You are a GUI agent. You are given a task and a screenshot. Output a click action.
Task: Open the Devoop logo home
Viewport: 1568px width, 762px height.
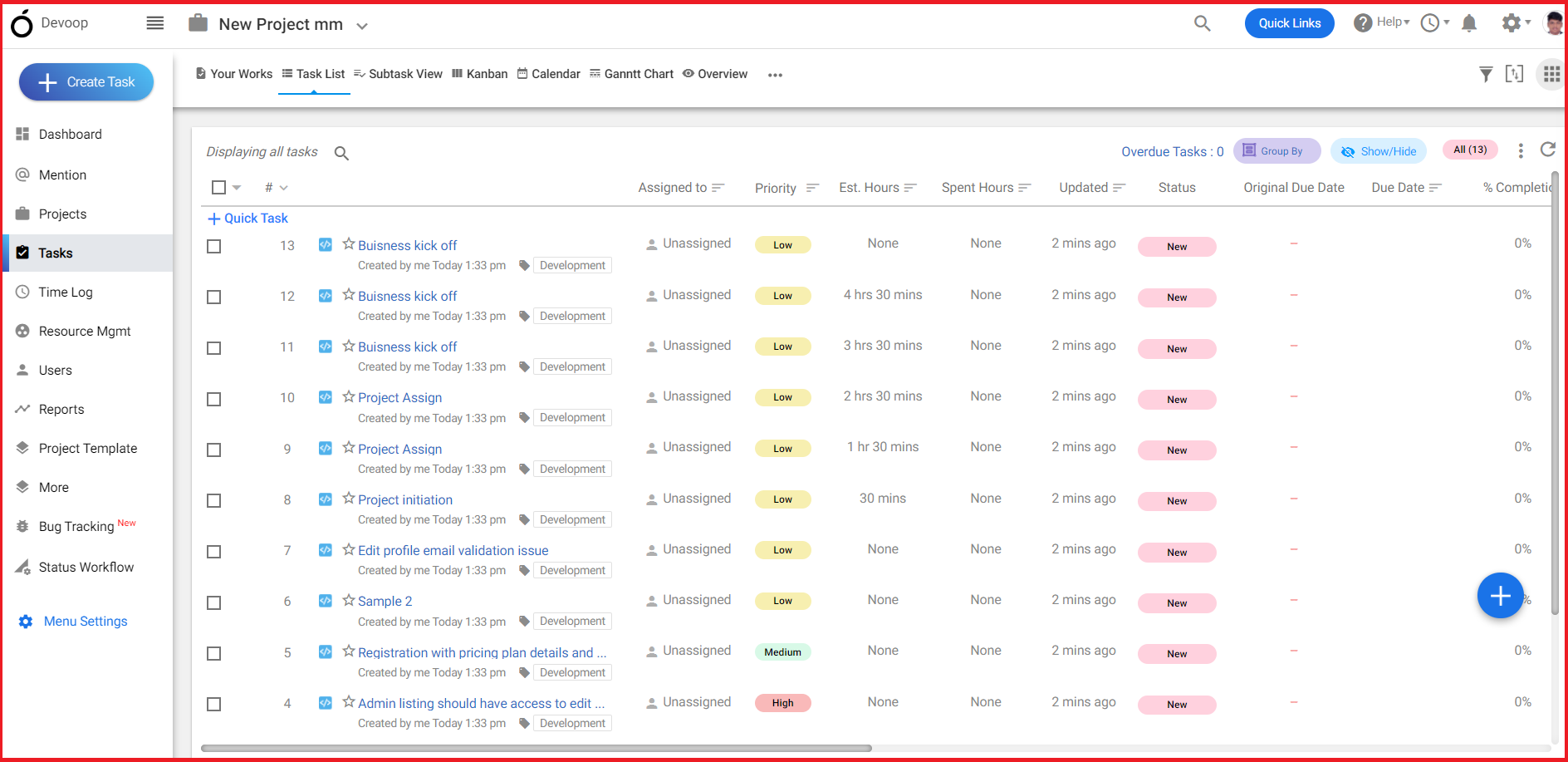[x=22, y=23]
